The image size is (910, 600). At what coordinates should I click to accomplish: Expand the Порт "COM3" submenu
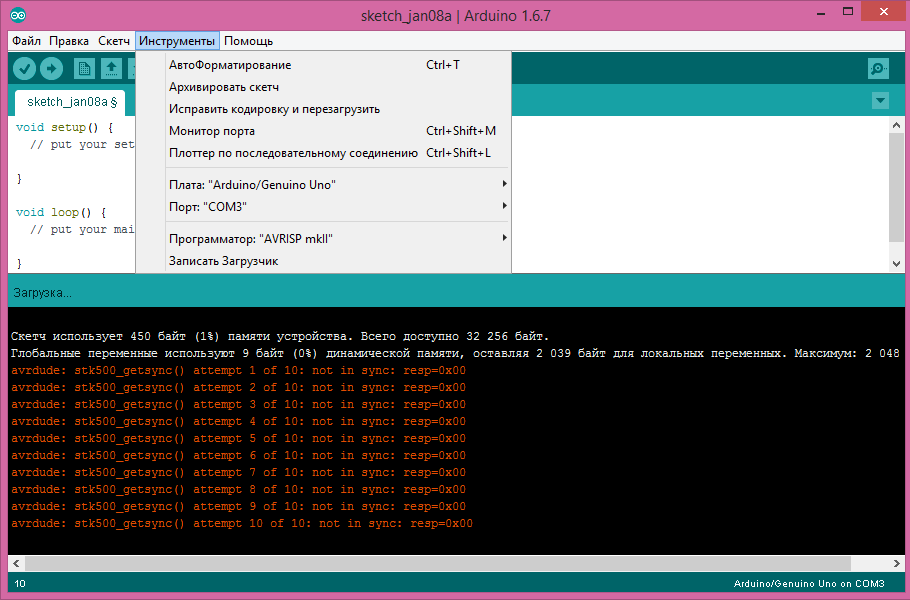pyautogui.click(x=337, y=207)
